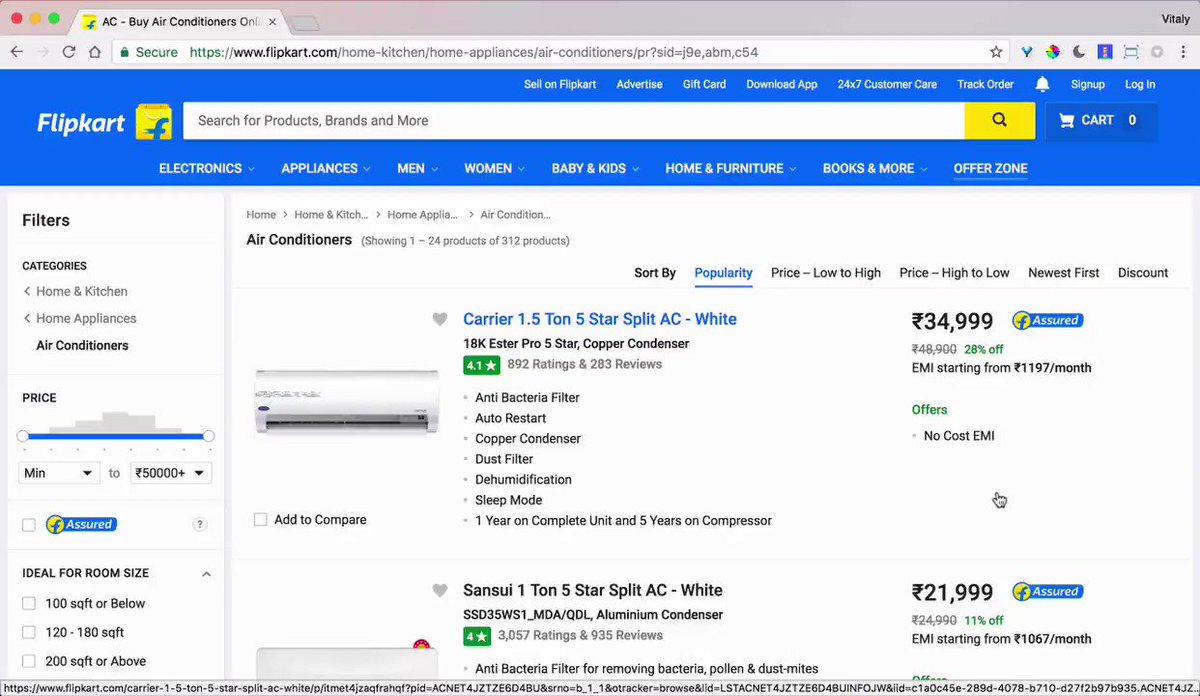Enable the Assured filter checkbox
Viewport: 1200px width, 696px height.
[29, 525]
